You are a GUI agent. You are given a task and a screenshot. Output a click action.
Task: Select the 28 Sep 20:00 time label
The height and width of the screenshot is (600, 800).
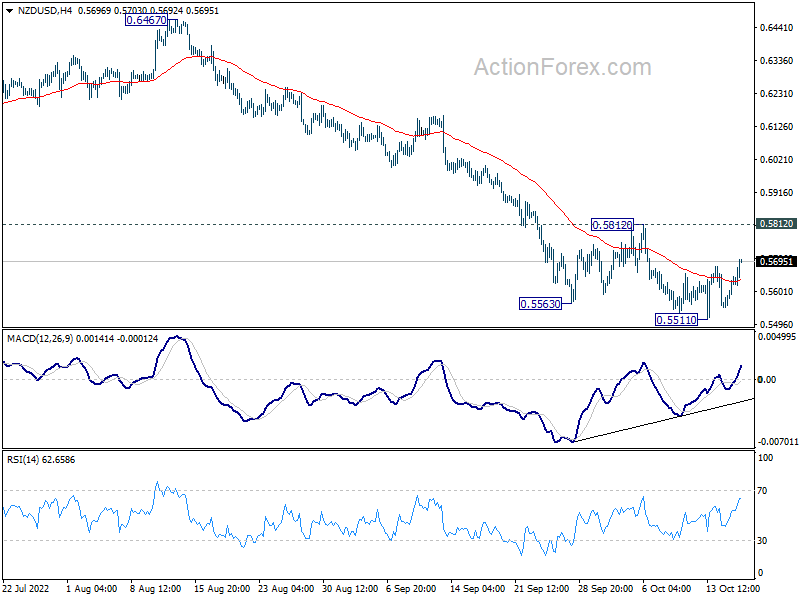pos(605,589)
